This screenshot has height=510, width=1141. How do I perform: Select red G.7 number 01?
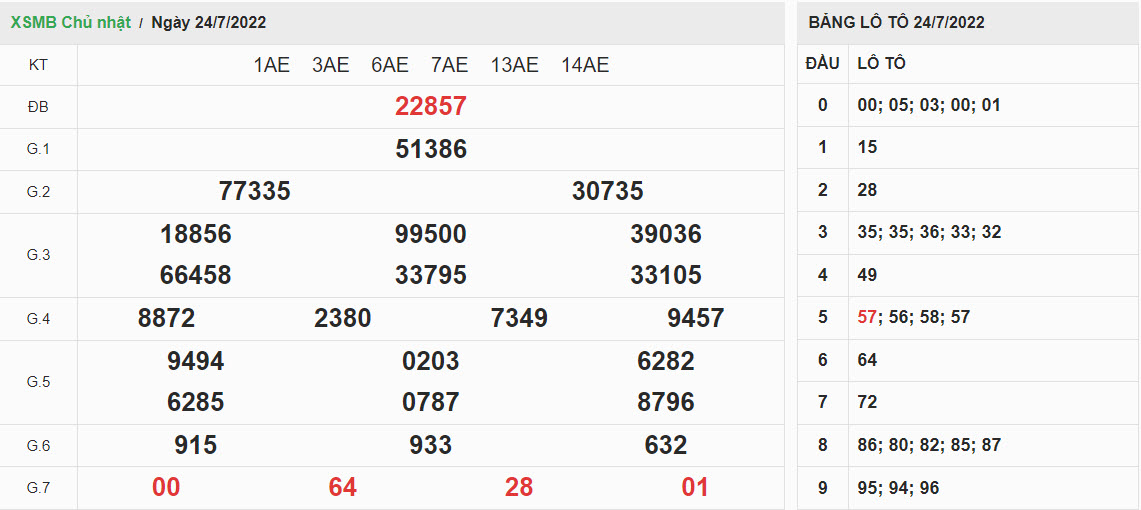[695, 487]
